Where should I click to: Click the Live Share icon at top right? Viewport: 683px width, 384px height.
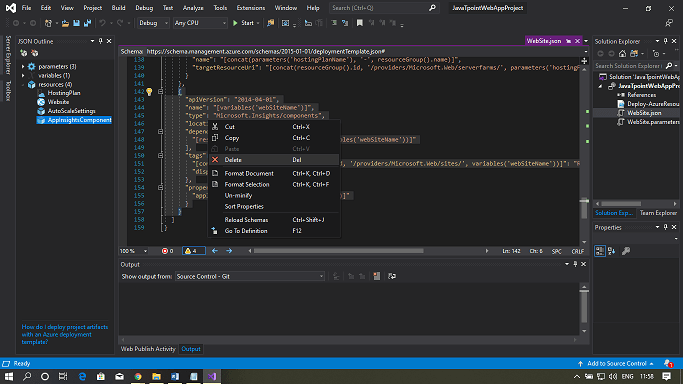669,23
